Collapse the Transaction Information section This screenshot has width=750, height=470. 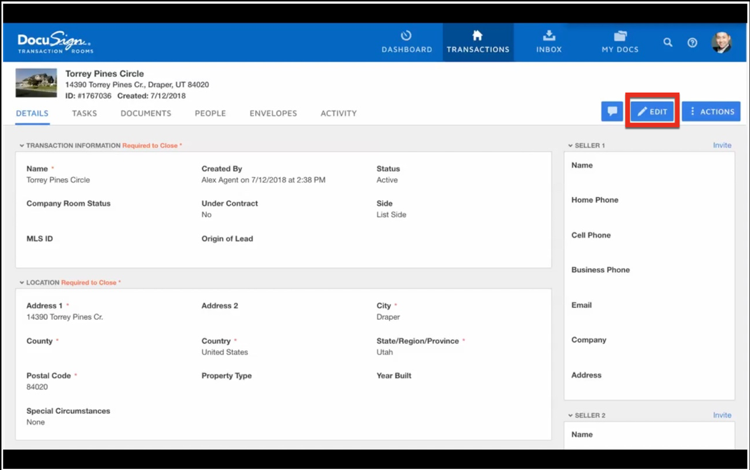[x=21, y=146]
